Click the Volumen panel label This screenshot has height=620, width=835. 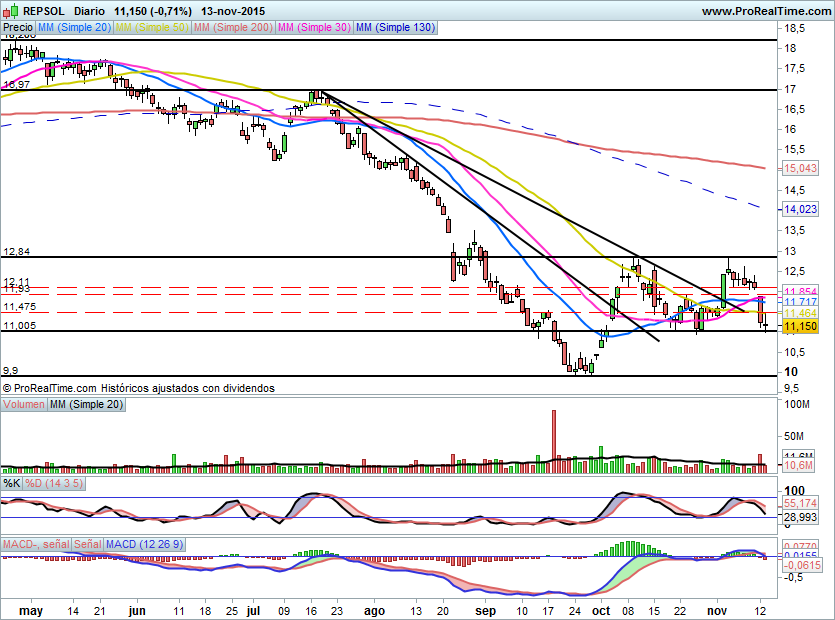[24, 404]
